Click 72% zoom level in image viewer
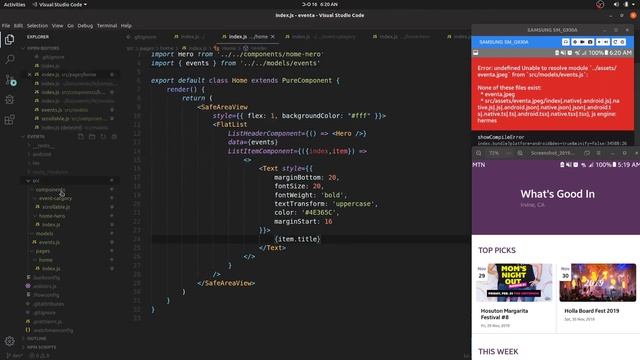Screen dimensions: 640x360 (x=494, y=153)
